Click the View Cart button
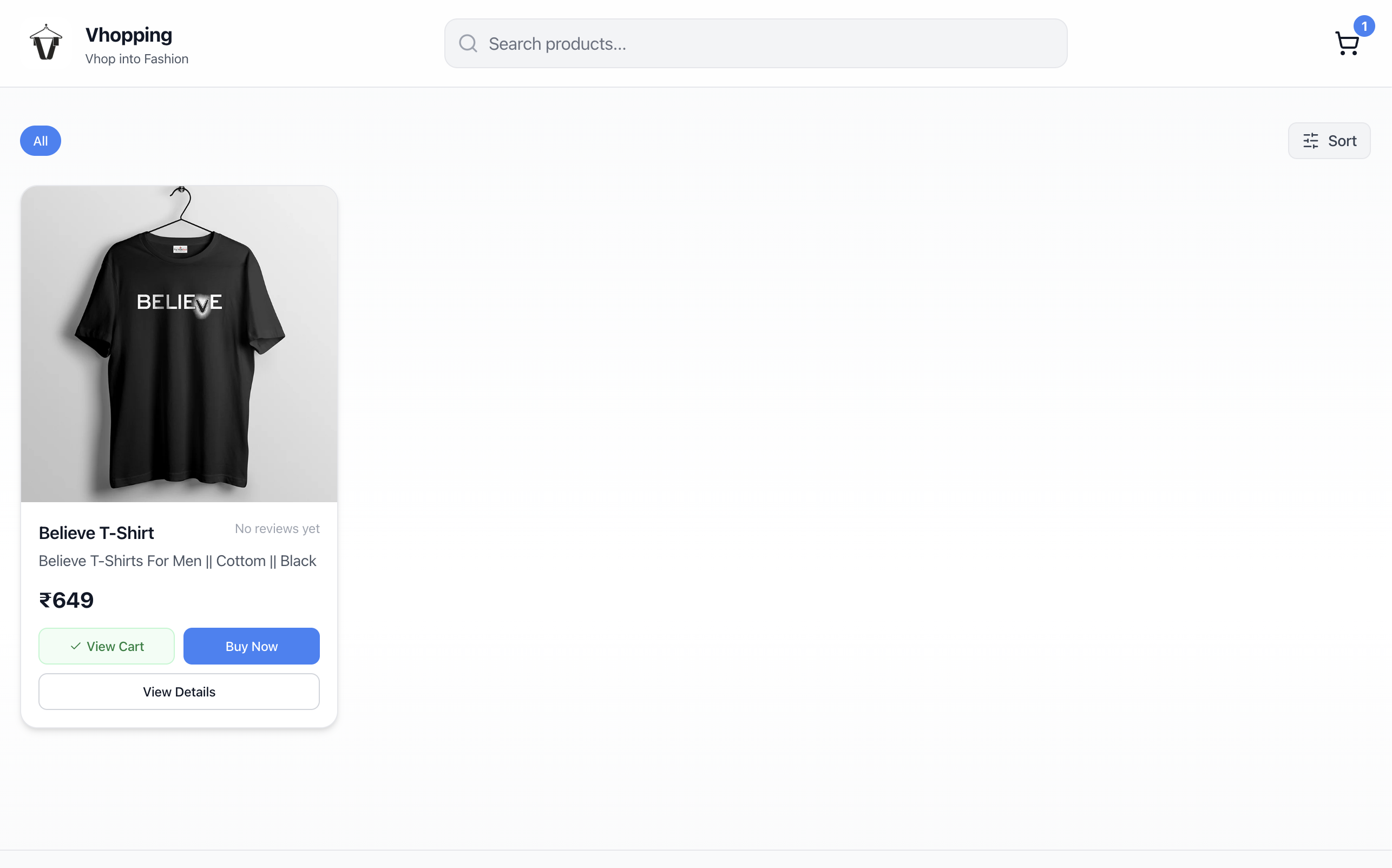1392x868 pixels. (106, 646)
